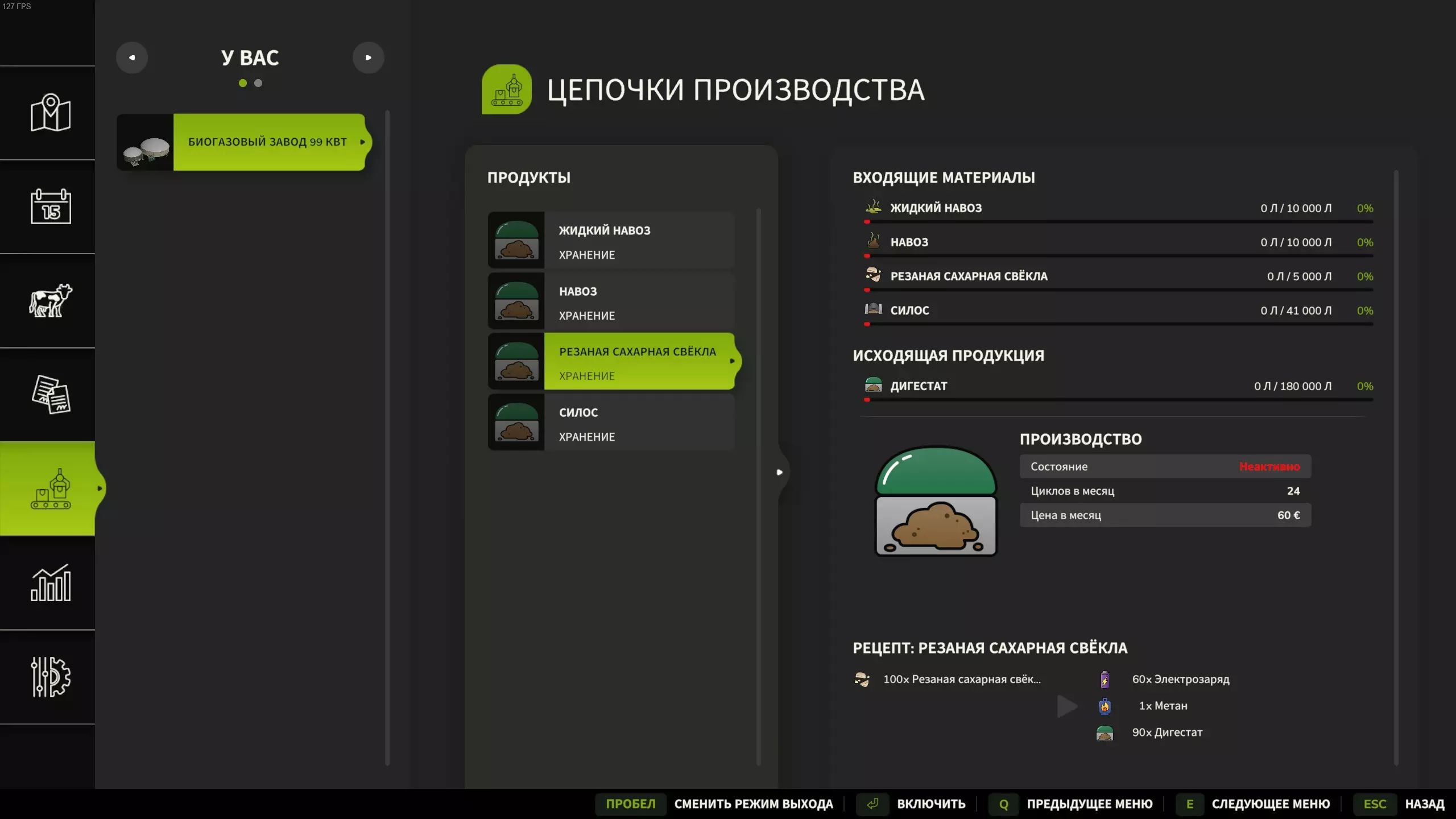Image resolution: width=1456 pixels, height=819 pixels.
Task: Select Силос product entry
Action: 611,423
